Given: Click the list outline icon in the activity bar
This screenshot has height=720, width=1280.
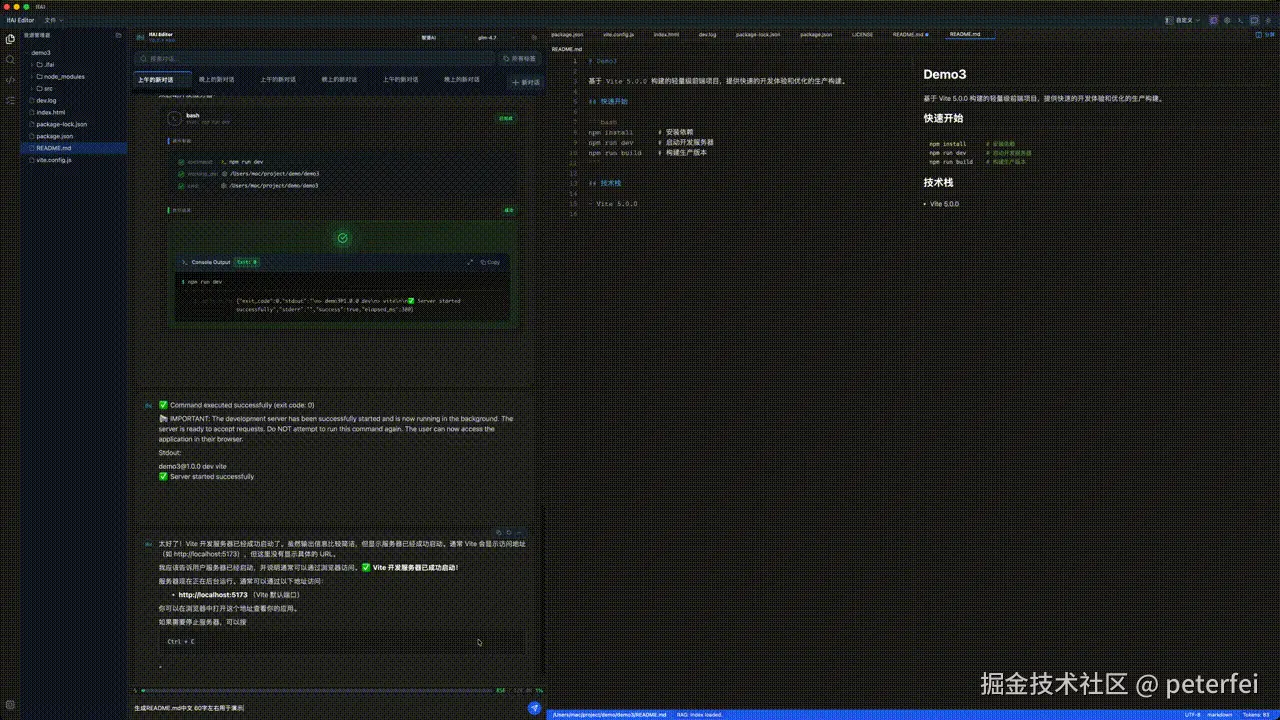Looking at the screenshot, I should tap(11, 99).
